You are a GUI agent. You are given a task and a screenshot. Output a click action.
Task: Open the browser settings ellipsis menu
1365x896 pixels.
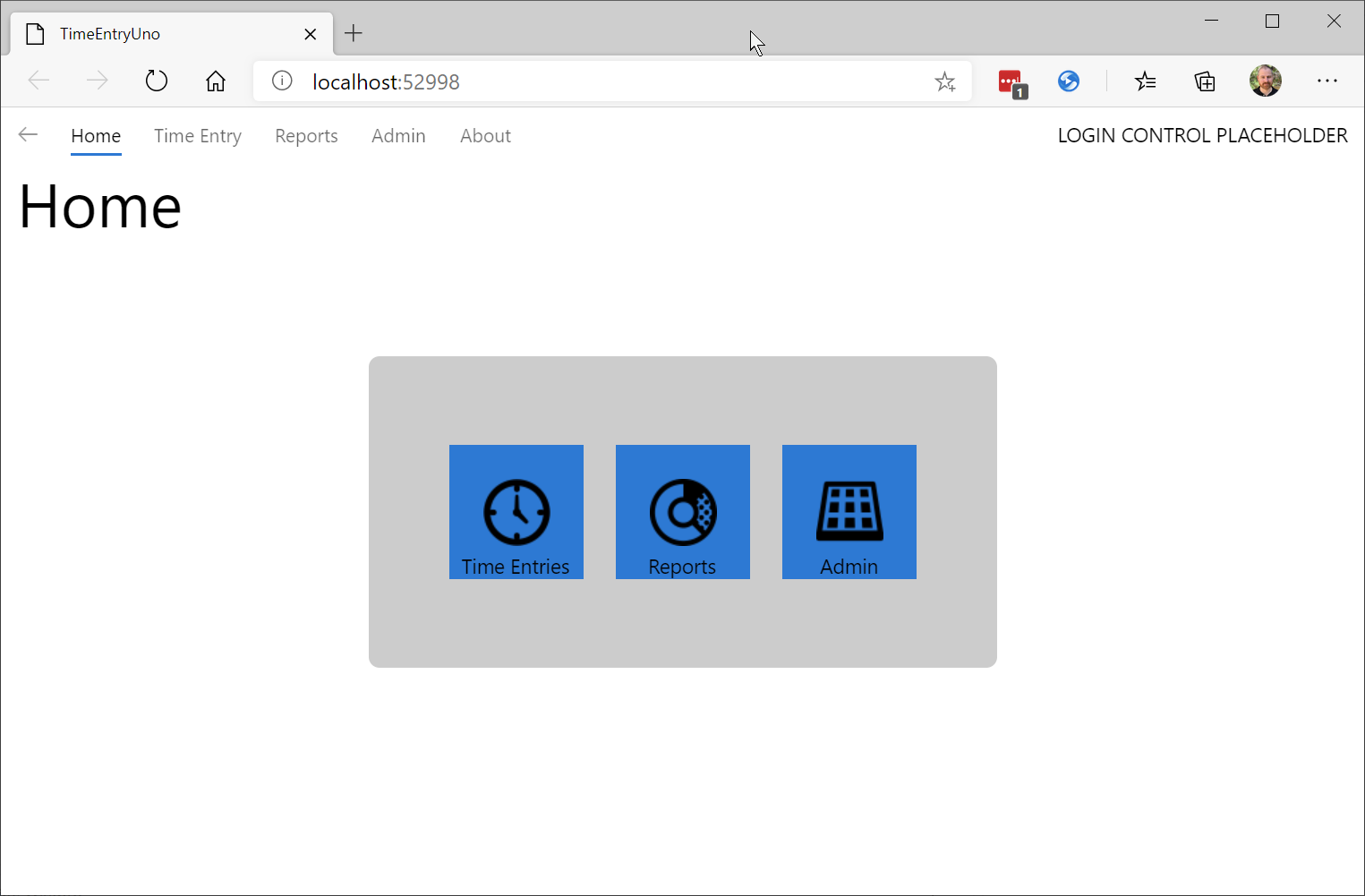[1327, 81]
